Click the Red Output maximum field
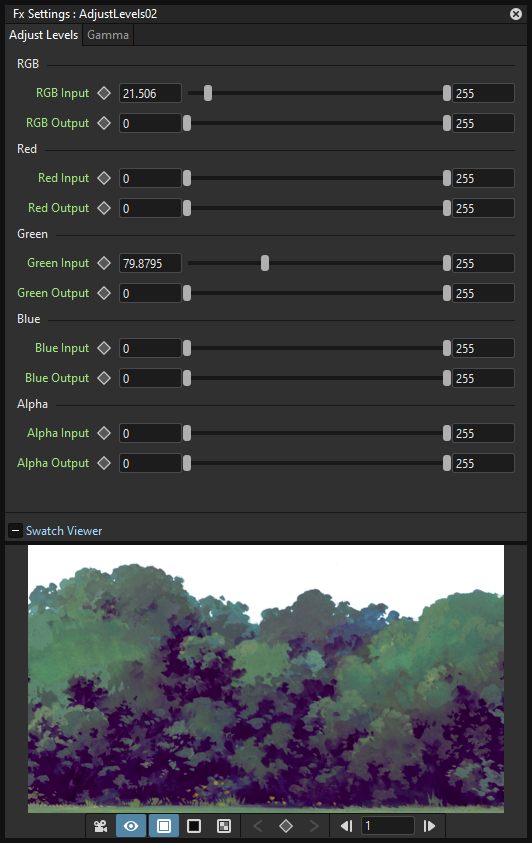 [x=483, y=208]
